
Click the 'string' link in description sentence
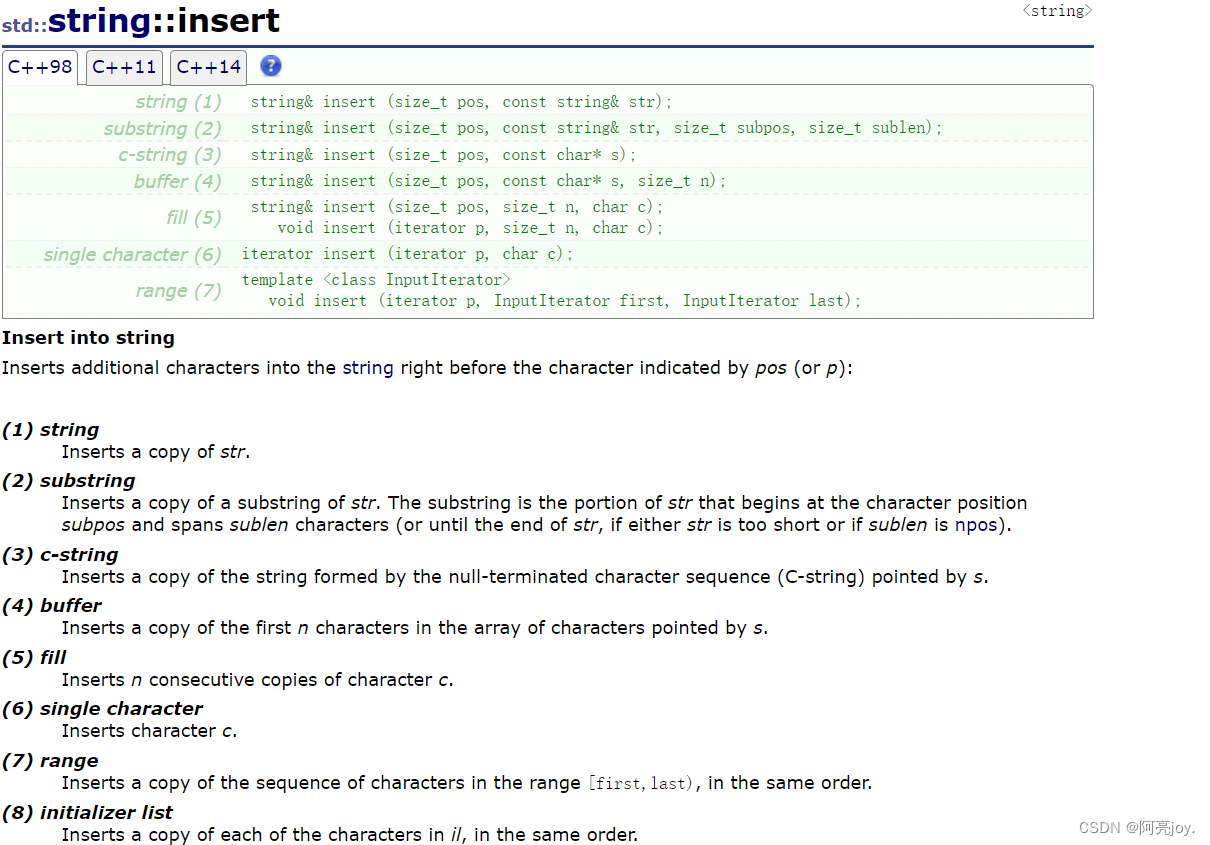367,368
